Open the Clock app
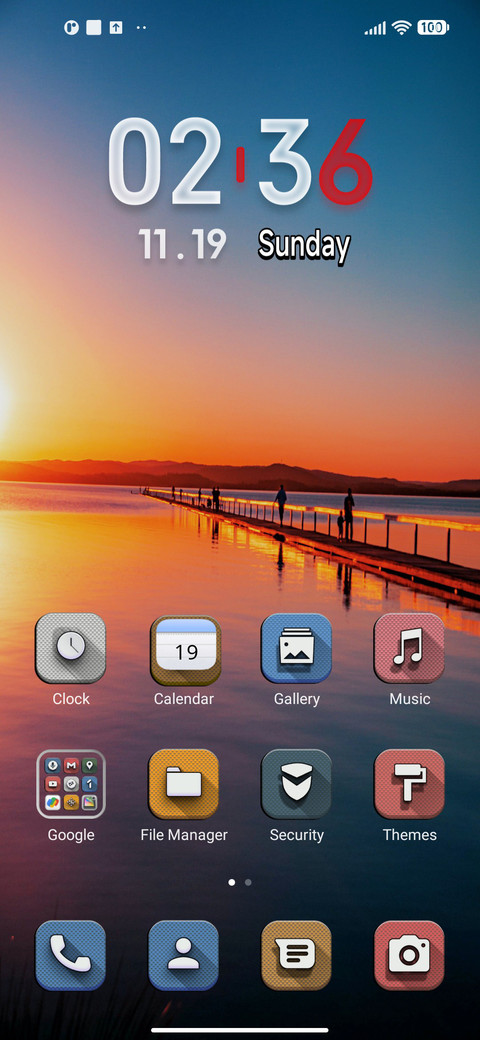This screenshot has width=480, height=1040. pyautogui.click(x=70, y=648)
